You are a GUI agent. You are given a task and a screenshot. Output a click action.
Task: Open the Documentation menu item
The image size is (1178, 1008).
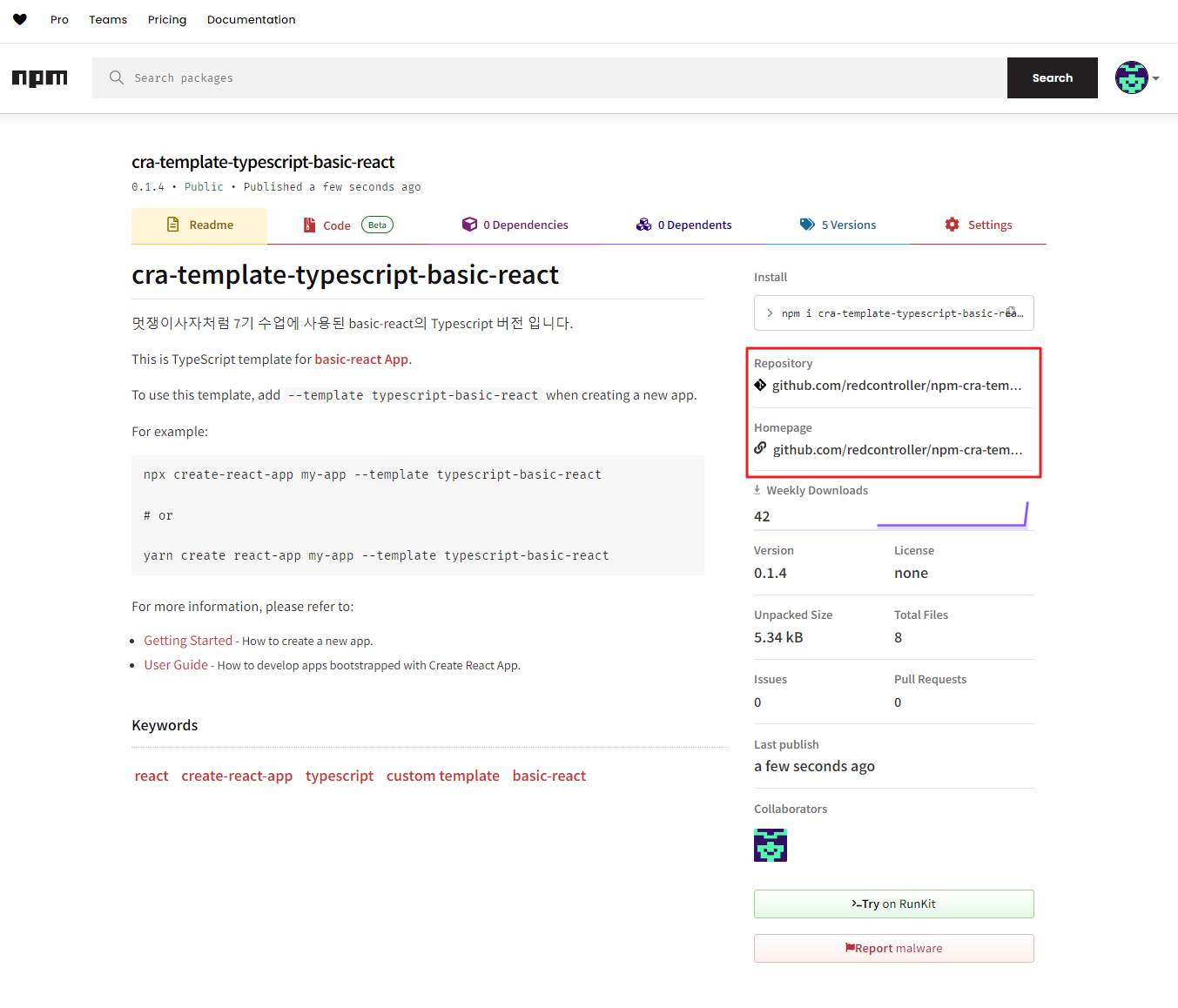(x=252, y=19)
